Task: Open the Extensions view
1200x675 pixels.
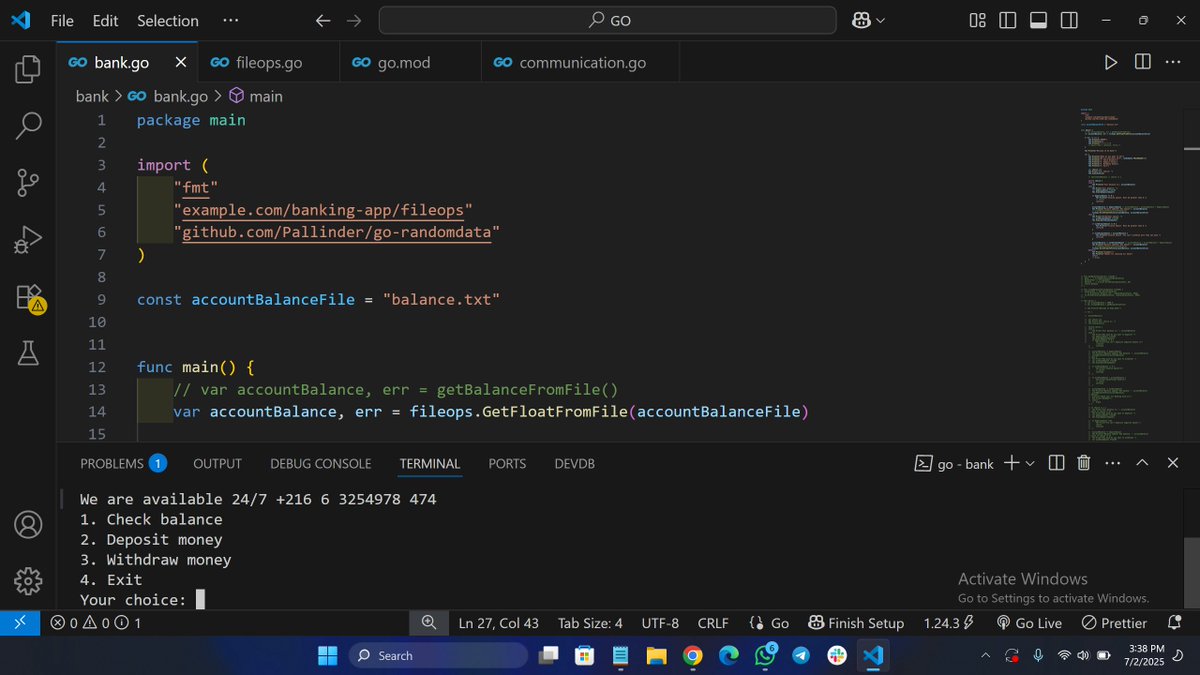Action: pos(27,295)
